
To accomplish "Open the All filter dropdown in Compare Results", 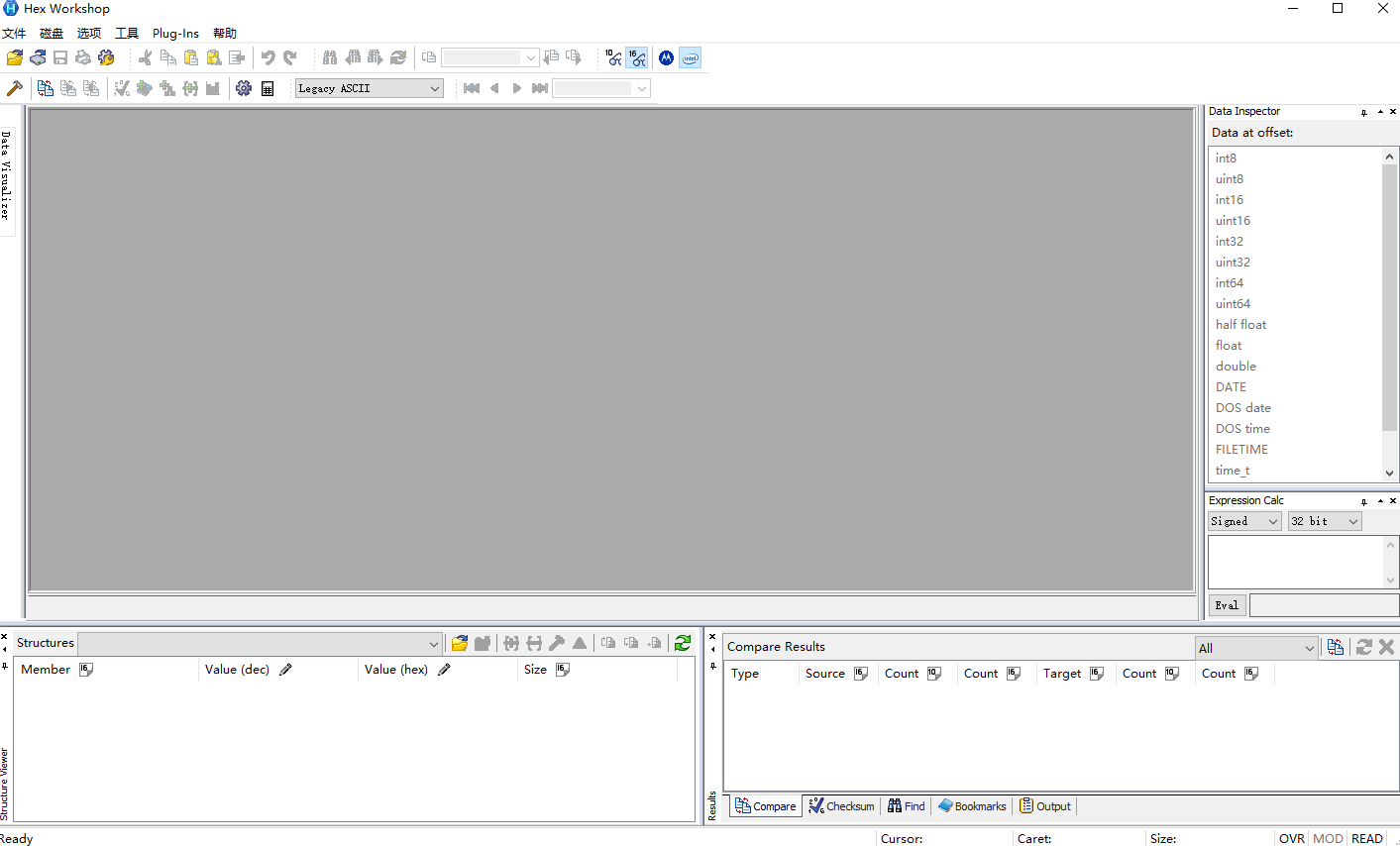I will click(x=1256, y=648).
